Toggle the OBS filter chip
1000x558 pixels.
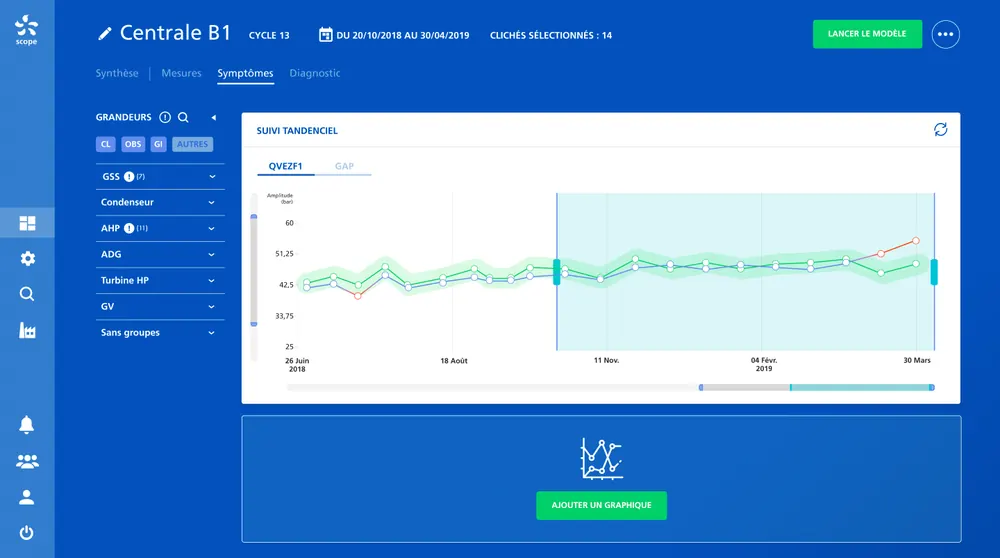tap(133, 144)
